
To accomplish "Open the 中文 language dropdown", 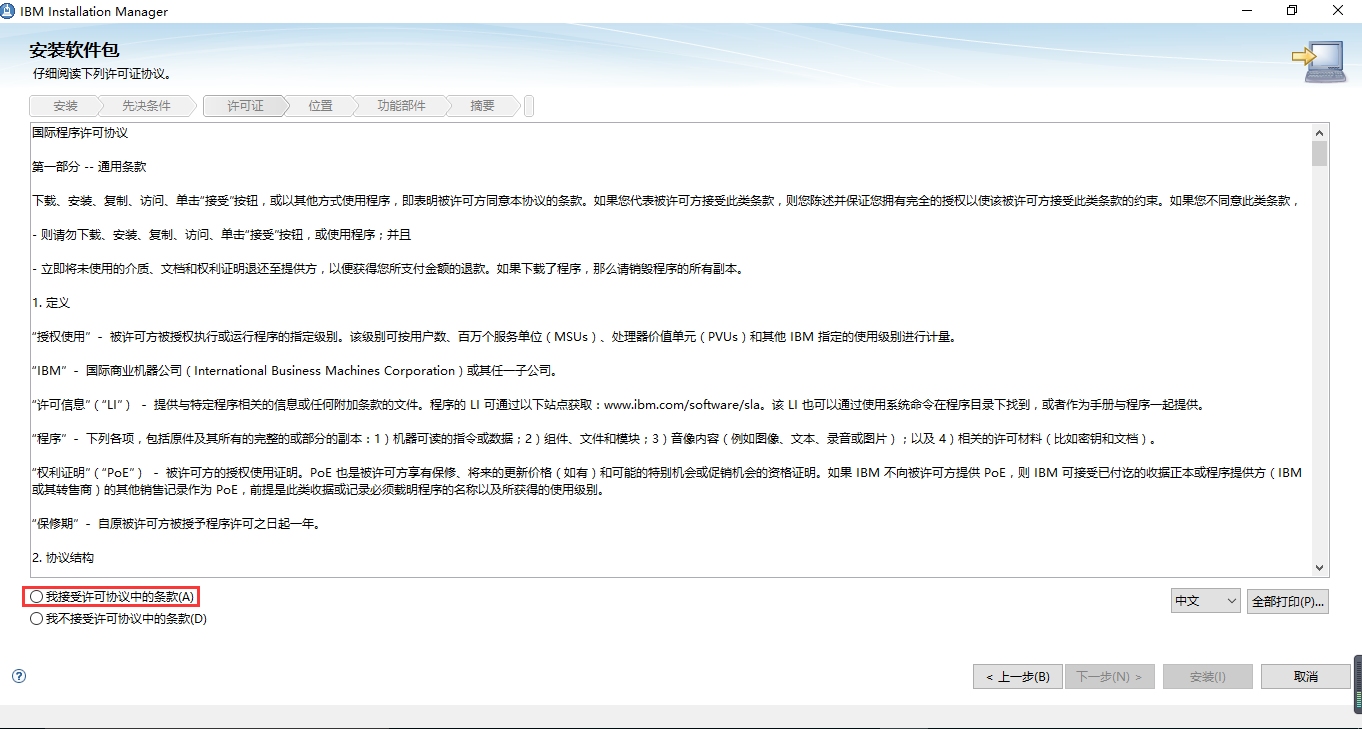I will (1206, 601).
